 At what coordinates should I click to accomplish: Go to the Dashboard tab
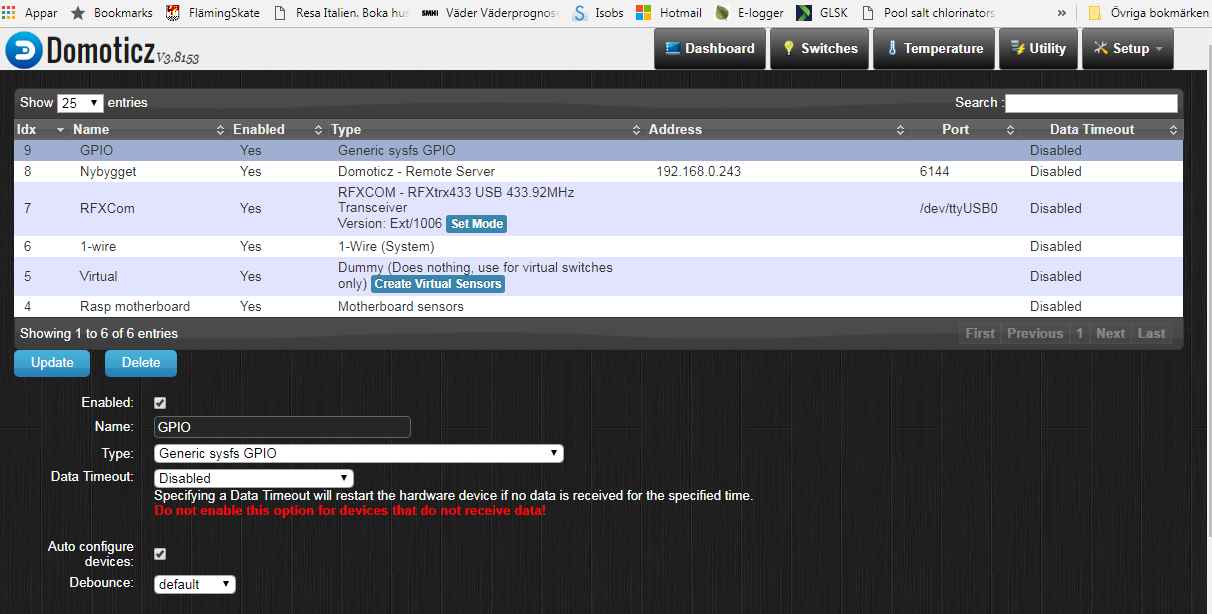pyautogui.click(x=710, y=49)
